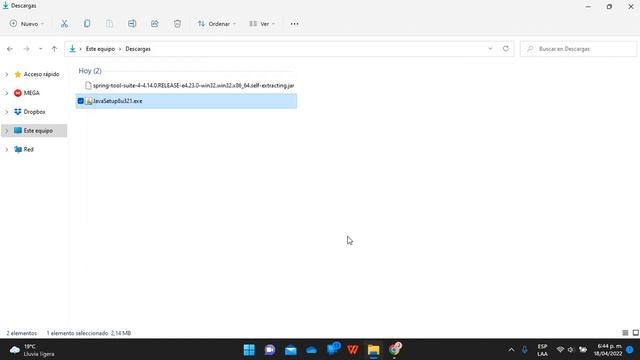640x360 pixels.
Task: Switch to details view icon in status bar
Action: pos(625,333)
